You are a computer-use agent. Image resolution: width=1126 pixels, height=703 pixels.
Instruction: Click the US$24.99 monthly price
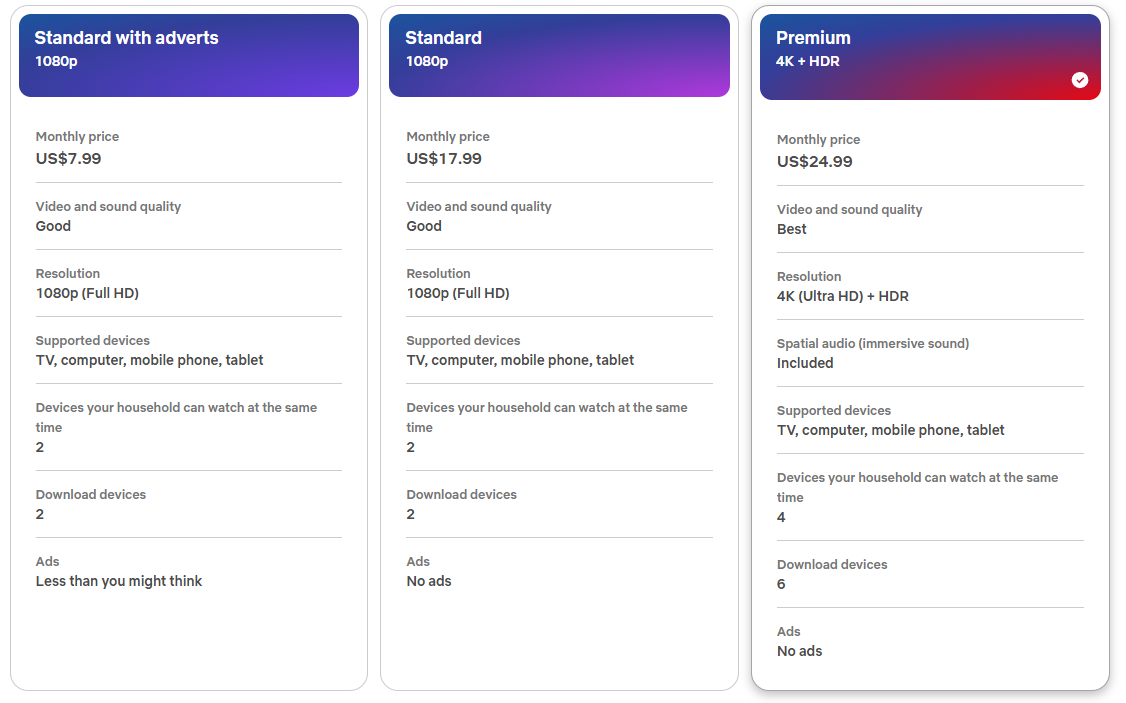pos(815,161)
